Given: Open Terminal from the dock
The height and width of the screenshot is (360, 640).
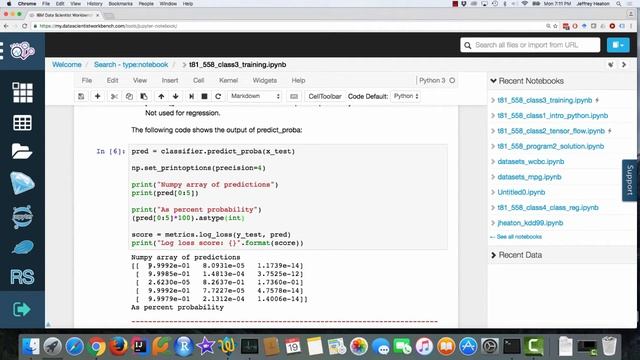Looking at the screenshot, I should pos(512,347).
